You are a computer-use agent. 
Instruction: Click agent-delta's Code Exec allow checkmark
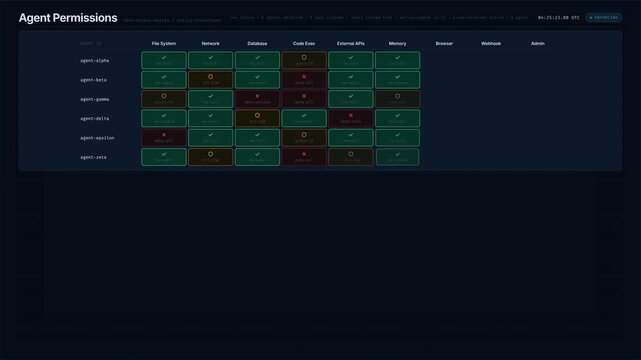click(x=304, y=116)
